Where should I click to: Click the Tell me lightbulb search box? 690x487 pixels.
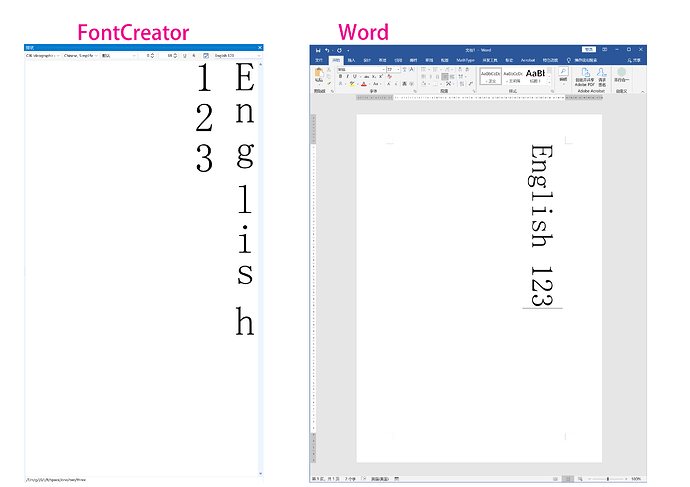tap(582, 60)
